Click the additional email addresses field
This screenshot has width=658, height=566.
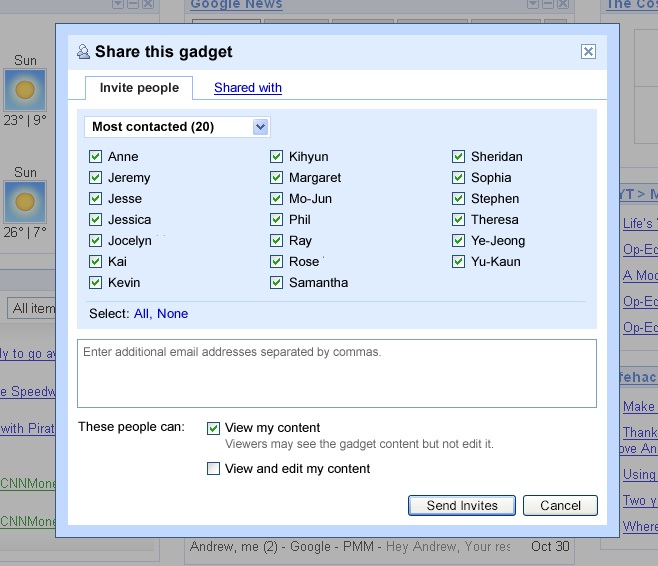coord(337,373)
